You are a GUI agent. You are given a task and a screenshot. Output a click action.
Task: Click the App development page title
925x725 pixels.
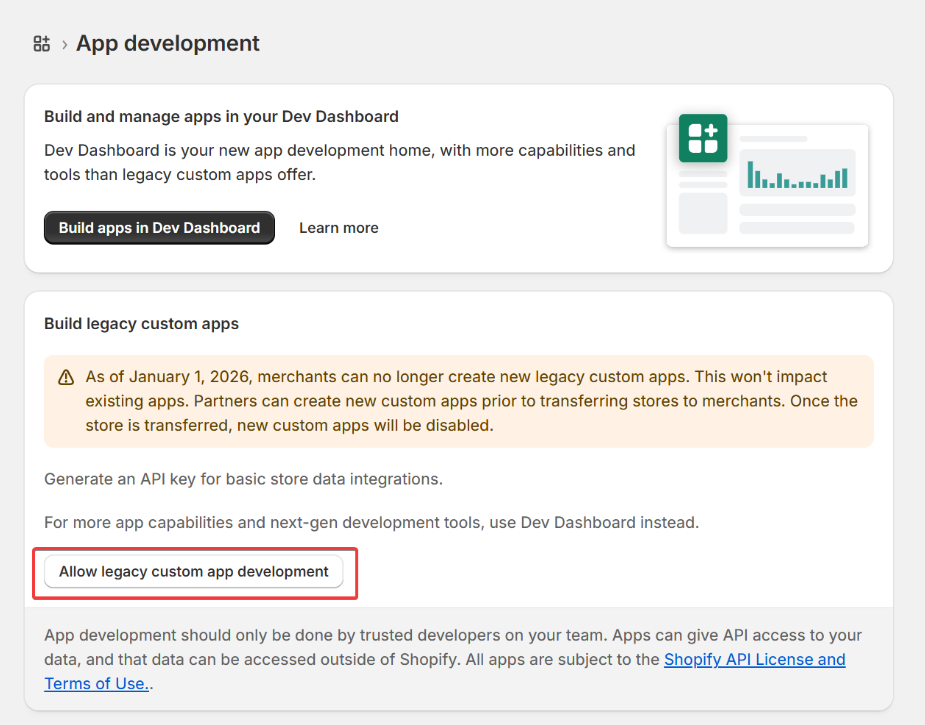(x=168, y=44)
